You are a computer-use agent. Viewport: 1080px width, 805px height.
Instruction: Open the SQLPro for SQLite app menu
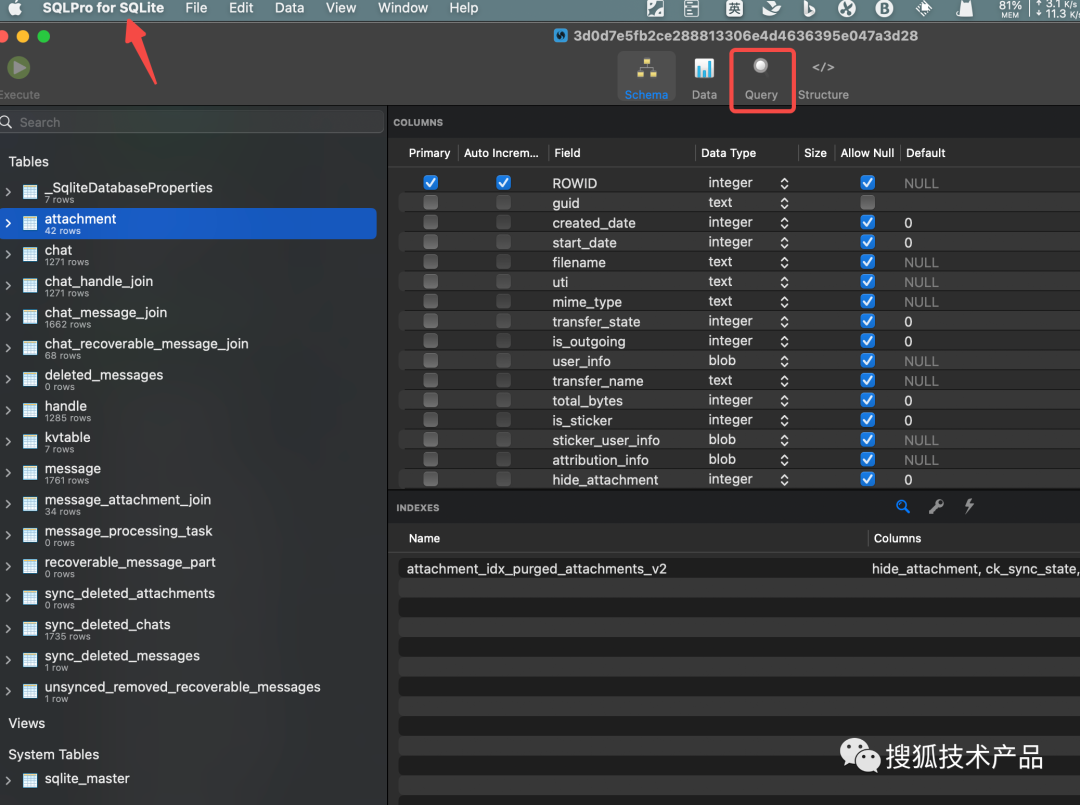coord(103,8)
